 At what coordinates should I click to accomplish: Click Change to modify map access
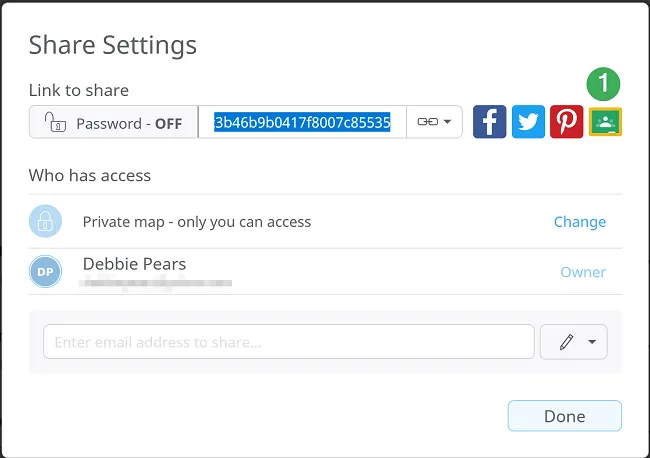580,222
